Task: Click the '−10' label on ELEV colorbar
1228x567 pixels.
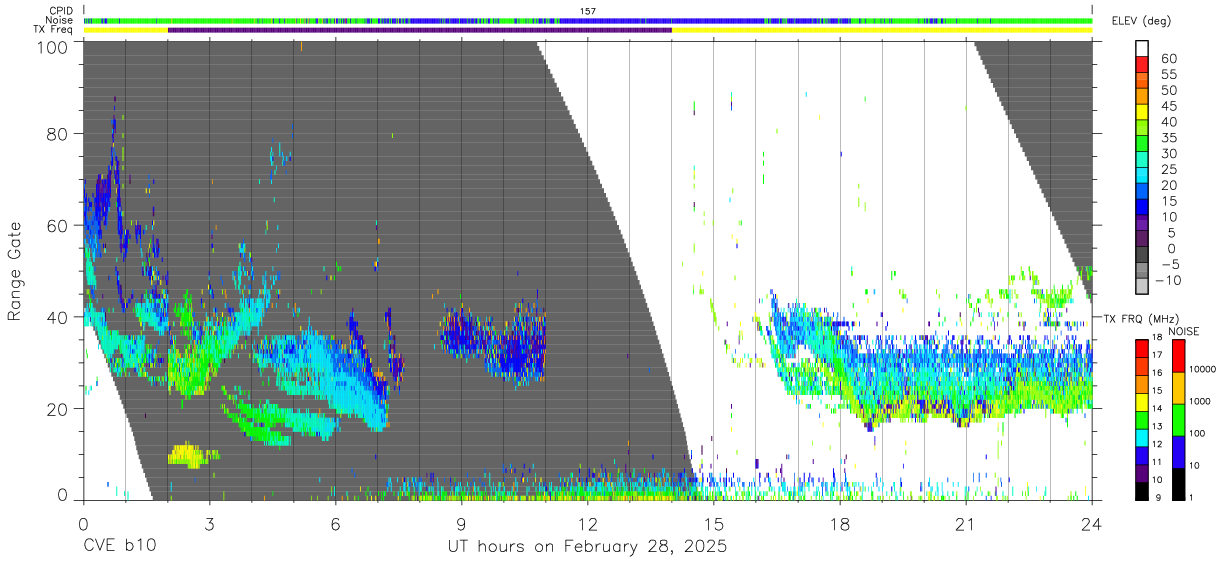Action: coord(1166,281)
